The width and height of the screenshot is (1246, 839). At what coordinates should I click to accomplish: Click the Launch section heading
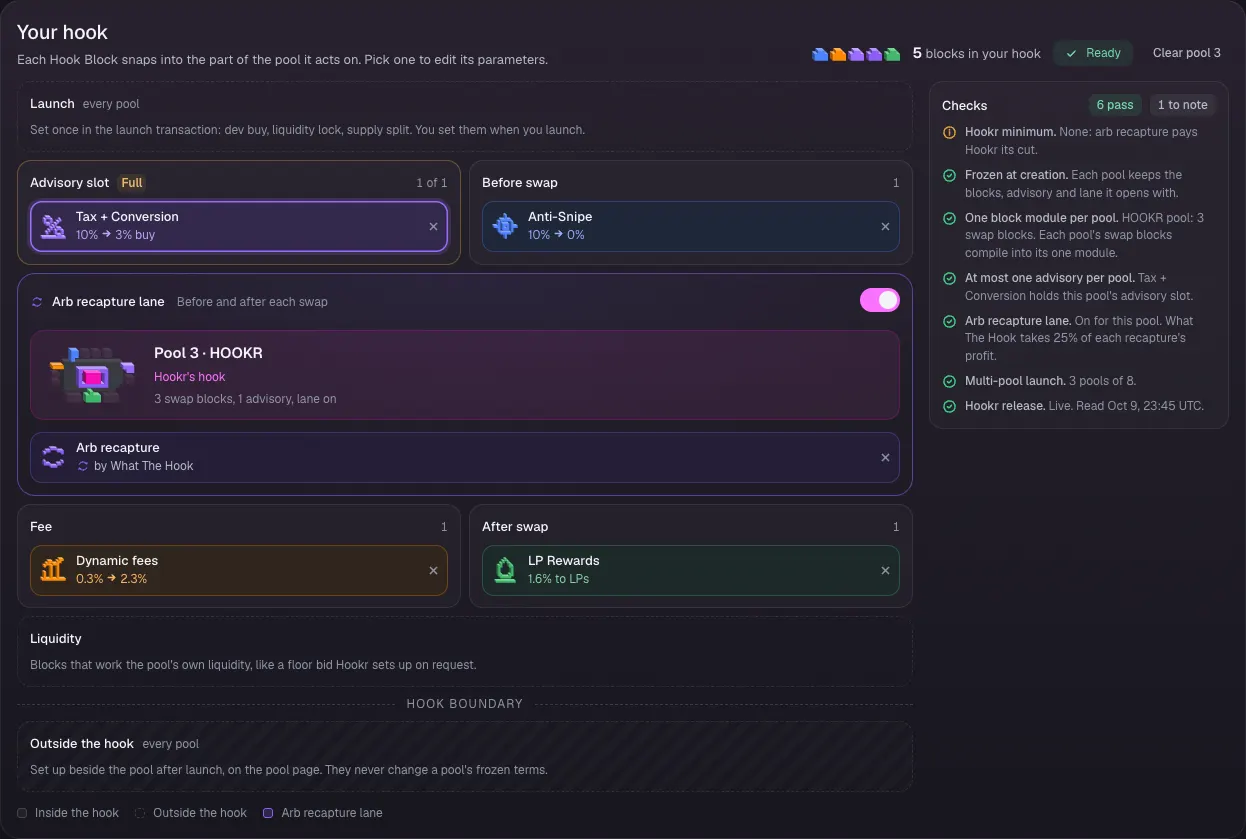click(52, 104)
